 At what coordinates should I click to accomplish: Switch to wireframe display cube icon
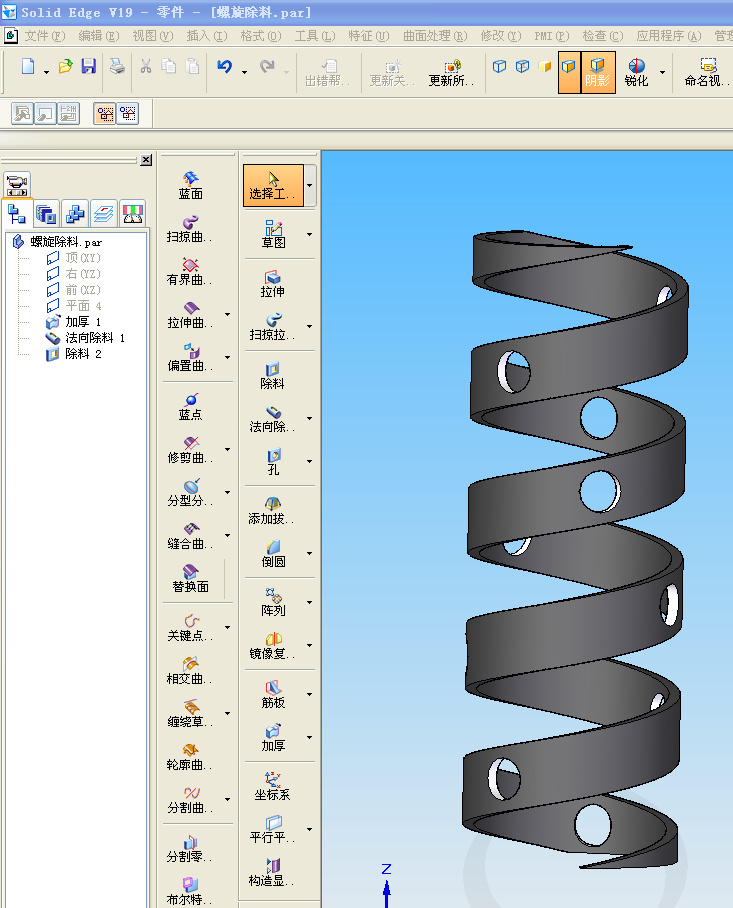pos(499,66)
